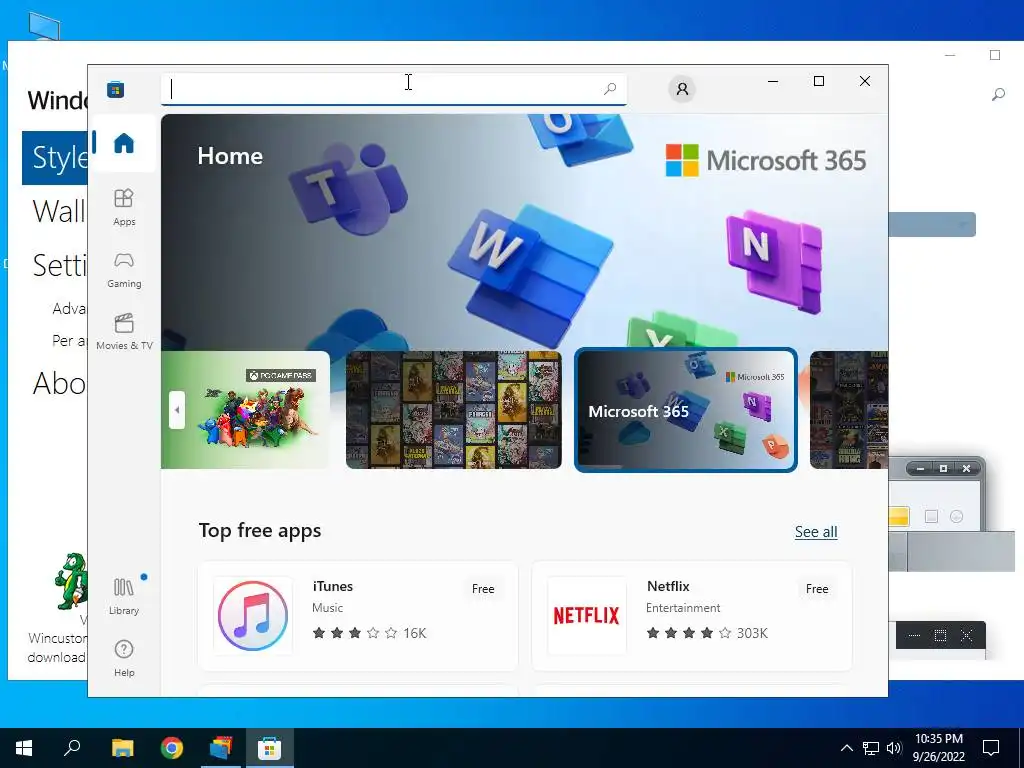Screen dimensions: 1024x768
Task: Select the PC Game Pass thumbnail
Action: (x=246, y=410)
